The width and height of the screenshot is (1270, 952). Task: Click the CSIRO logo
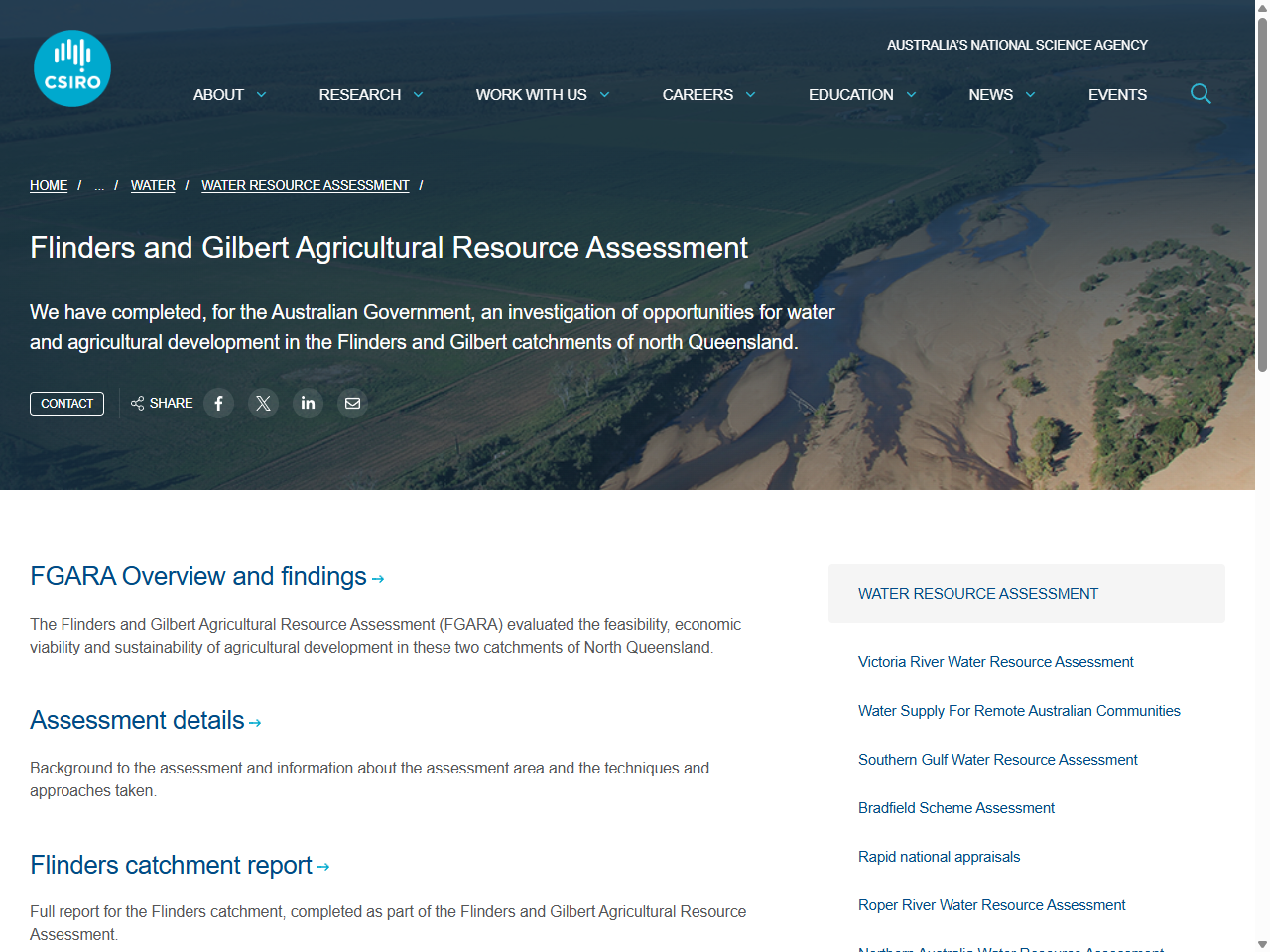72,68
